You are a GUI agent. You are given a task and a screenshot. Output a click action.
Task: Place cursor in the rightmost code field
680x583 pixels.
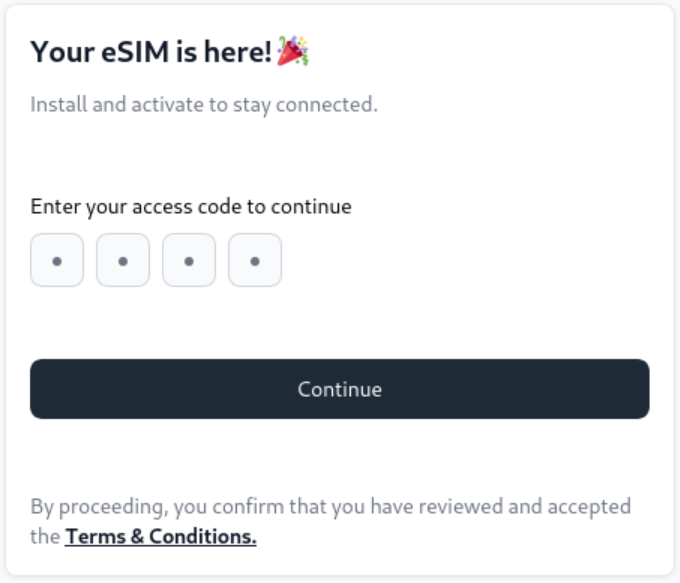[255, 260]
